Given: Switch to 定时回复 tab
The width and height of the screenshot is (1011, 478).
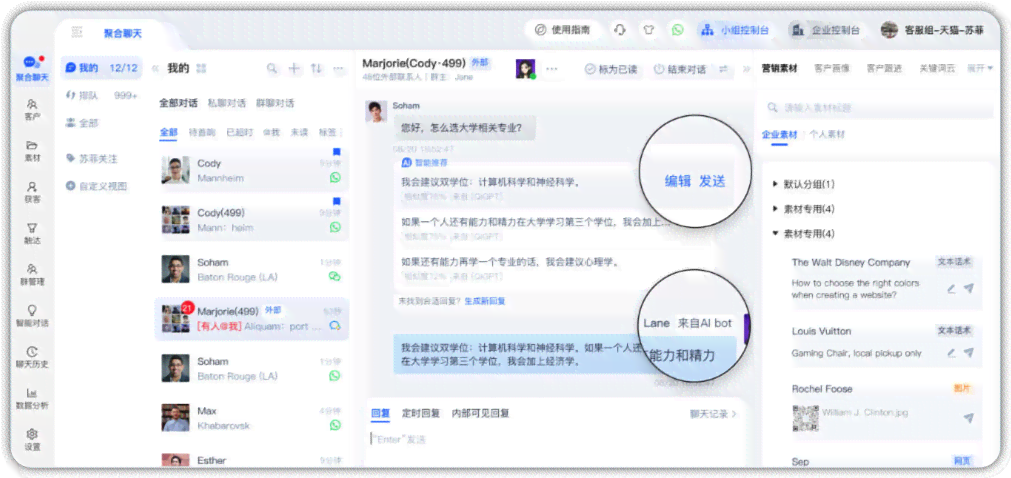Looking at the screenshot, I should pos(420,413).
